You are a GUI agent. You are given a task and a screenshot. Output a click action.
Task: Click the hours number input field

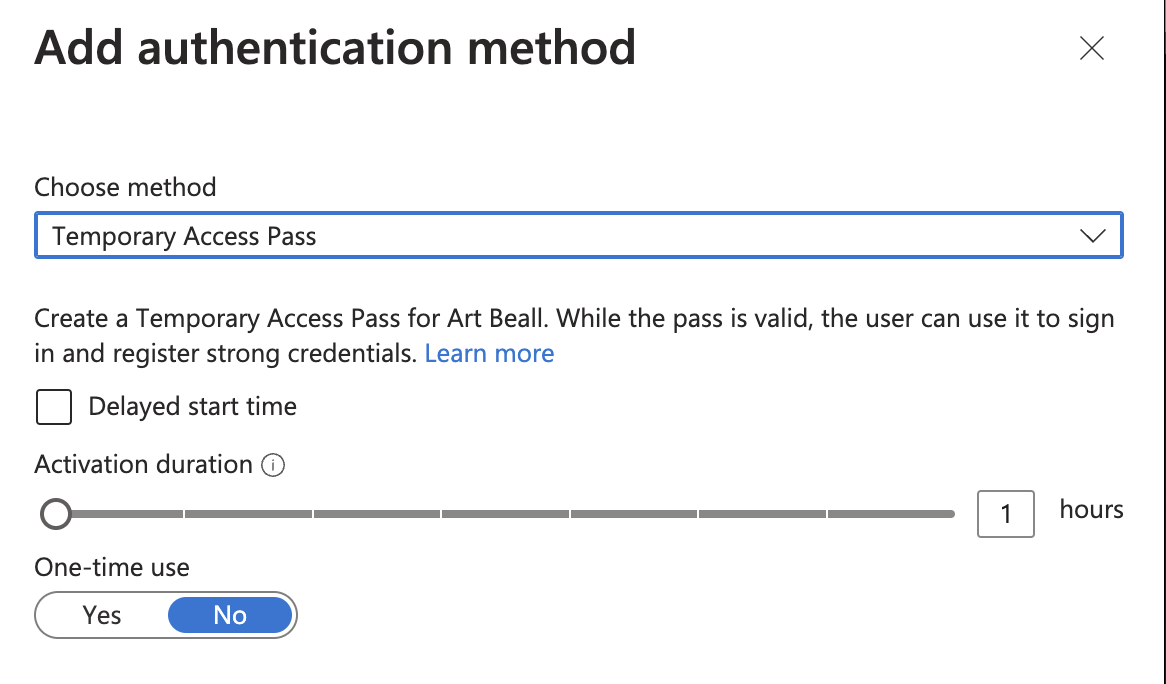click(x=1005, y=513)
